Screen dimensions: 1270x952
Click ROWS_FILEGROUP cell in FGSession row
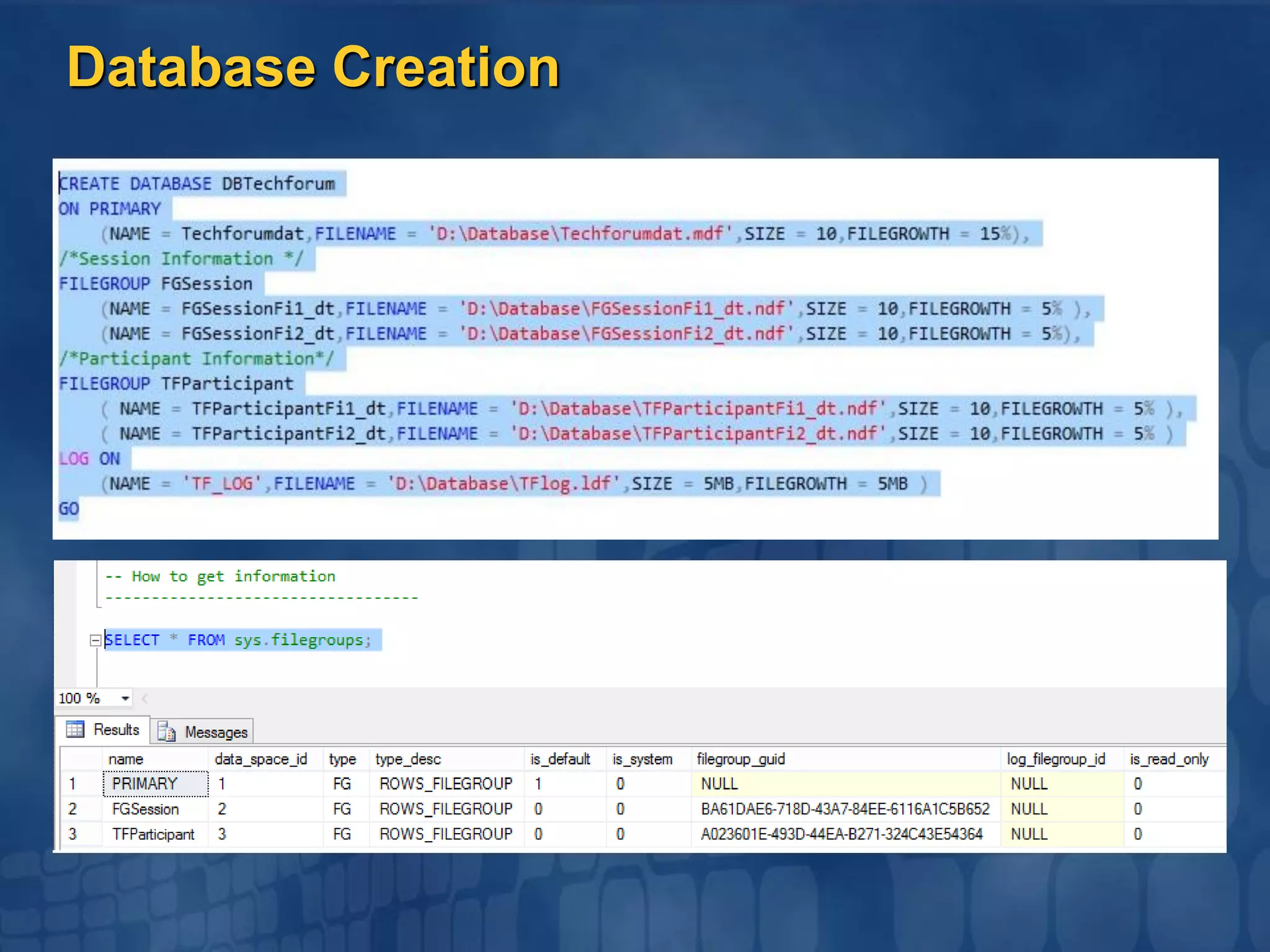click(447, 809)
